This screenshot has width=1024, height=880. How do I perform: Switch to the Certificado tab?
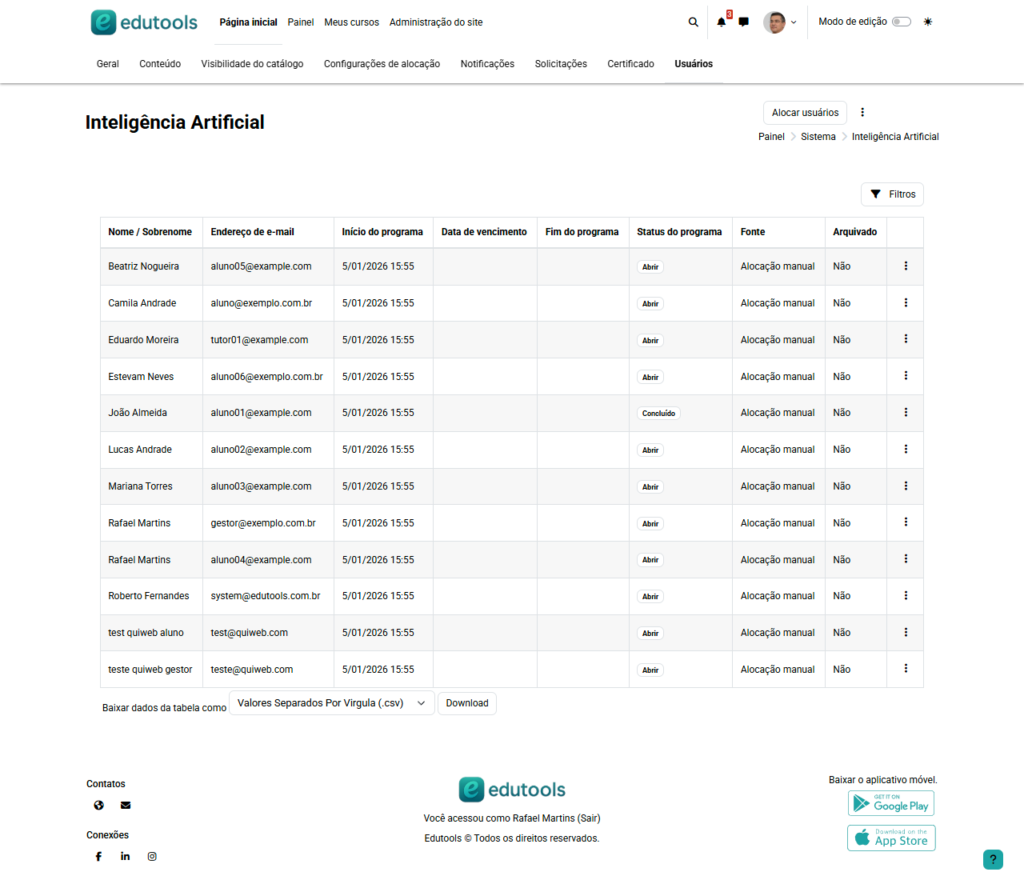pyautogui.click(x=630, y=64)
